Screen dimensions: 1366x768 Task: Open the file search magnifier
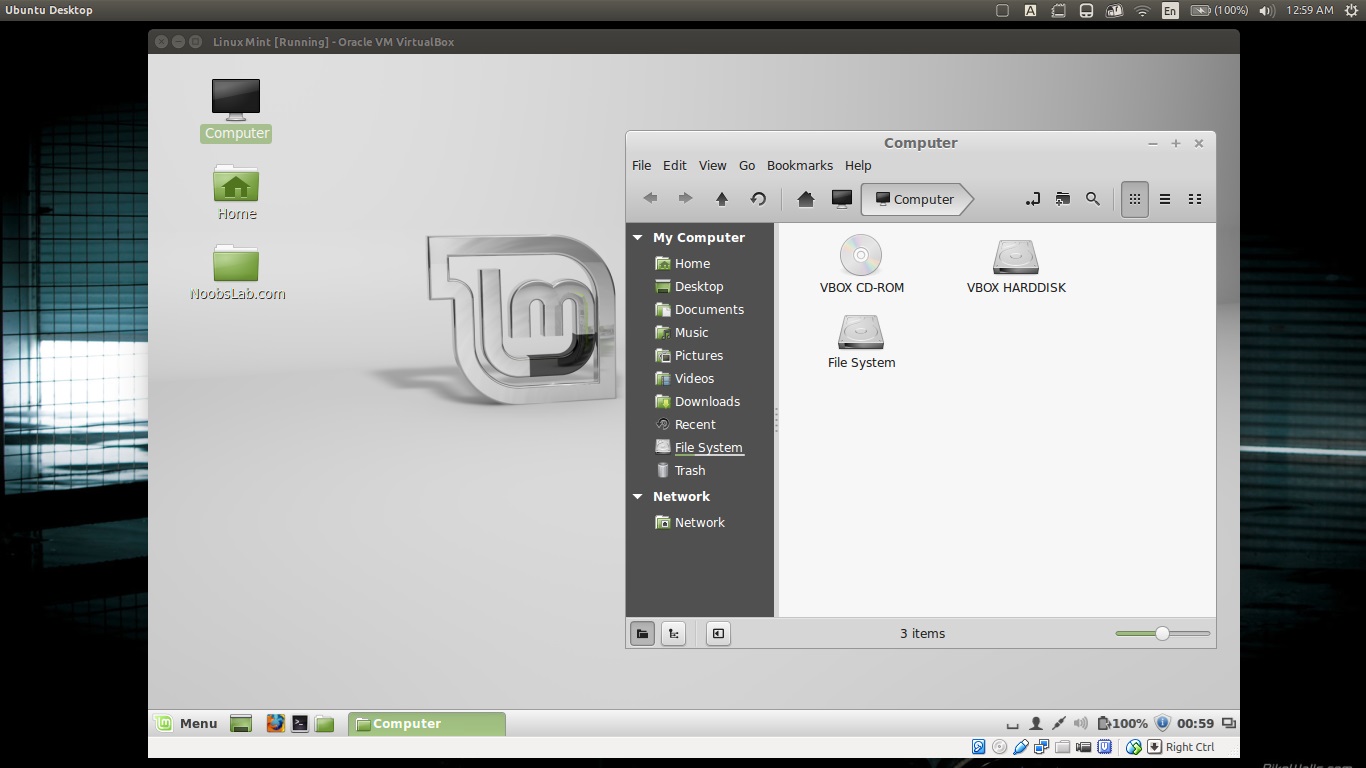(x=1093, y=199)
